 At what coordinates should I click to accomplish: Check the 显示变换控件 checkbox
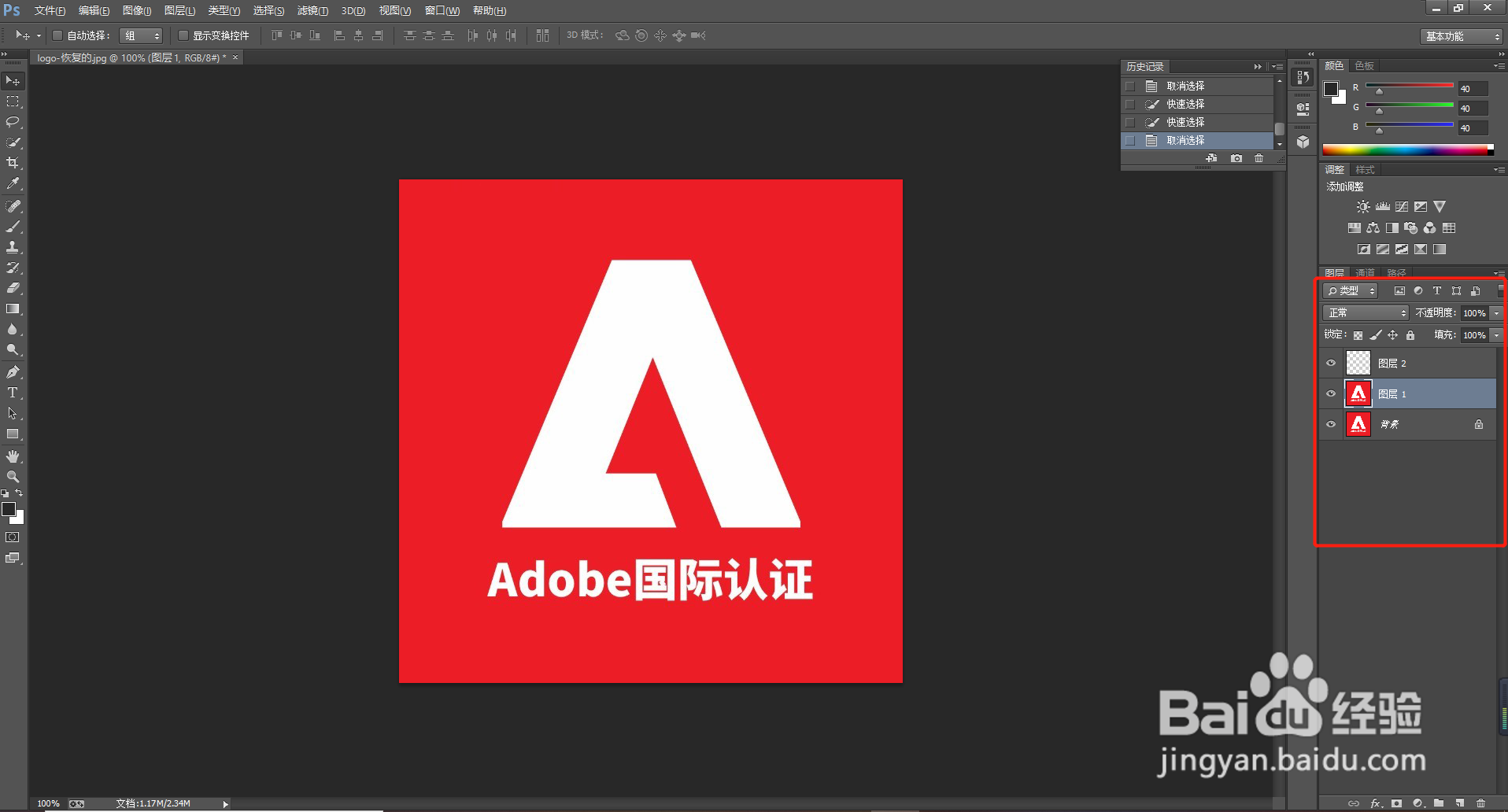[x=183, y=35]
